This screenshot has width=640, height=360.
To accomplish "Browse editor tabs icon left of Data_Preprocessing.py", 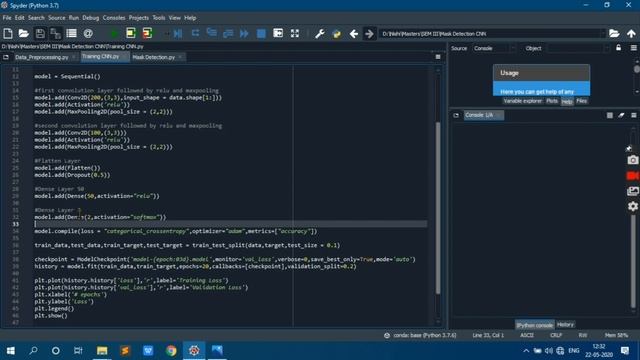I will click(x=6, y=57).
